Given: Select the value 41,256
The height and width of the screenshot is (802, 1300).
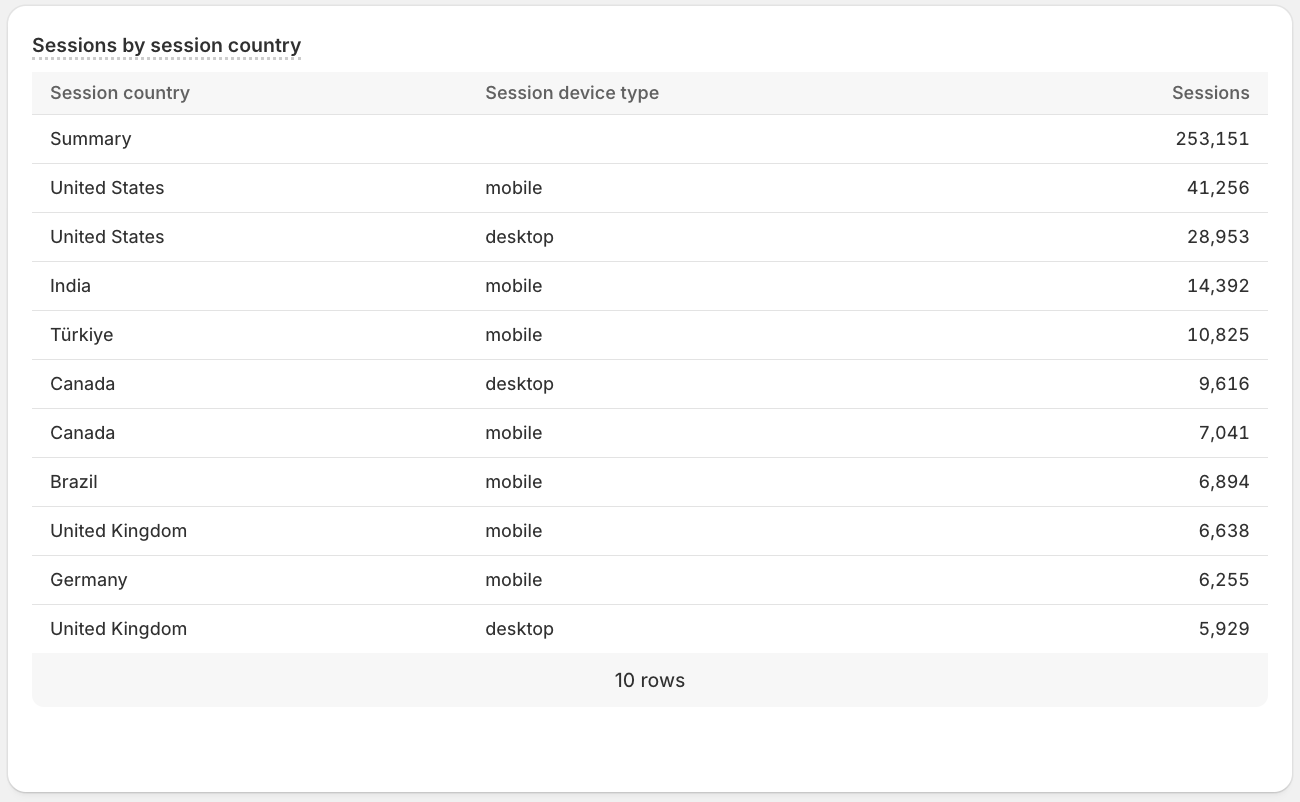Looking at the screenshot, I should (x=1218, y=188).
